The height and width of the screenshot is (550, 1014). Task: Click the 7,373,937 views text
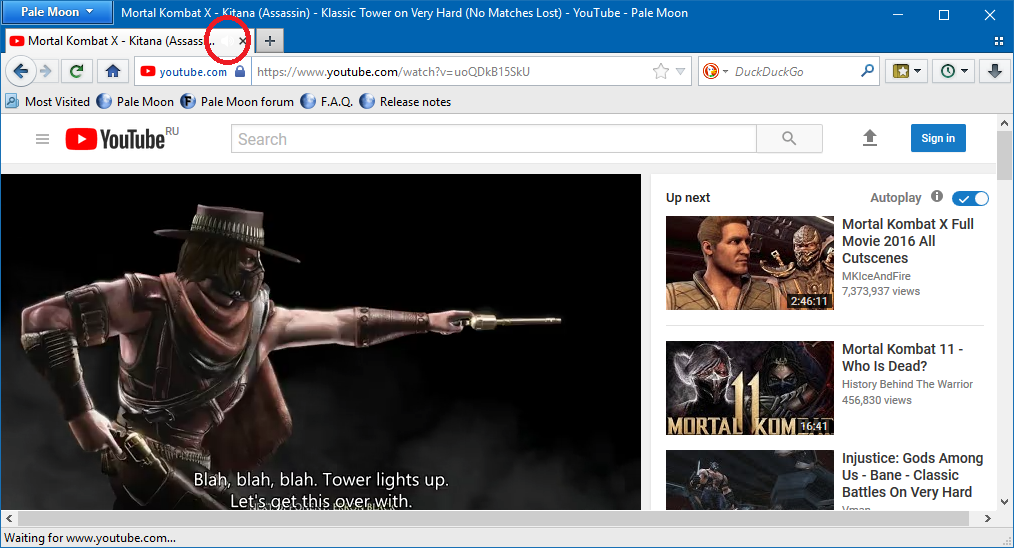(x=881, y=291)
